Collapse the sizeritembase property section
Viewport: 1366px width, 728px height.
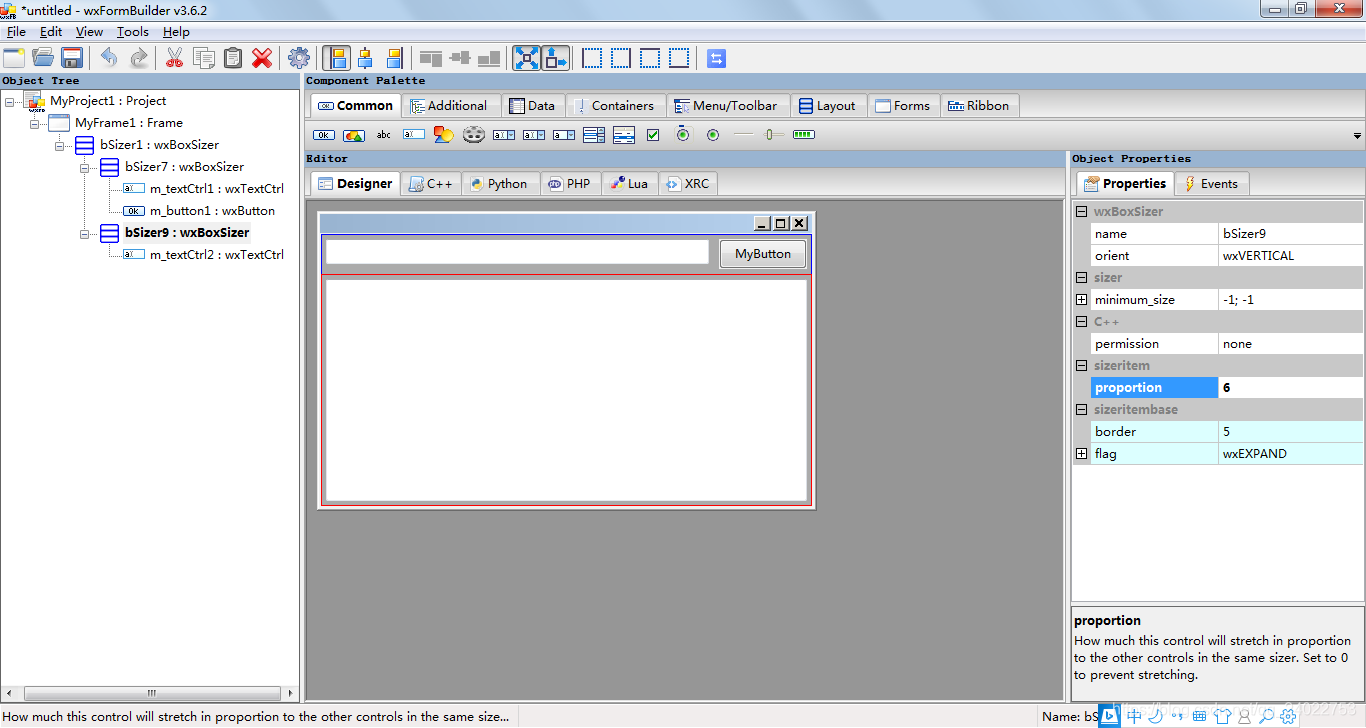1082,409
